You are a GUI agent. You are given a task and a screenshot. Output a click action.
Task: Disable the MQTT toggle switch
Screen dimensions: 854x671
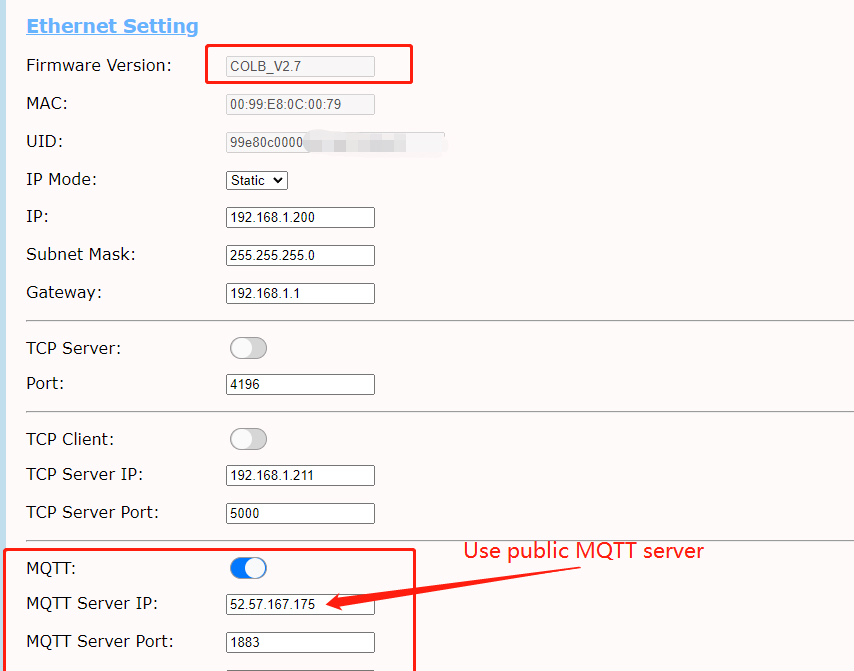point(248,568)
